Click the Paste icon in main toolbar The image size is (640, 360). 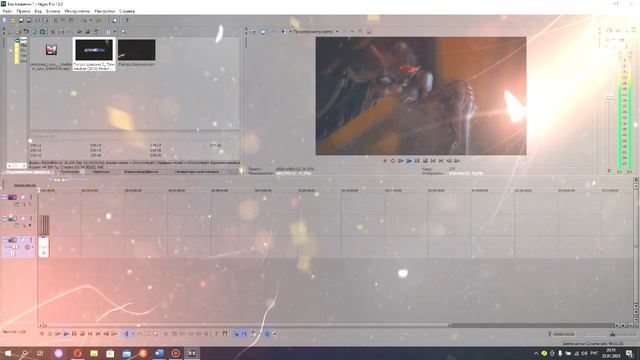coord(71,20)
